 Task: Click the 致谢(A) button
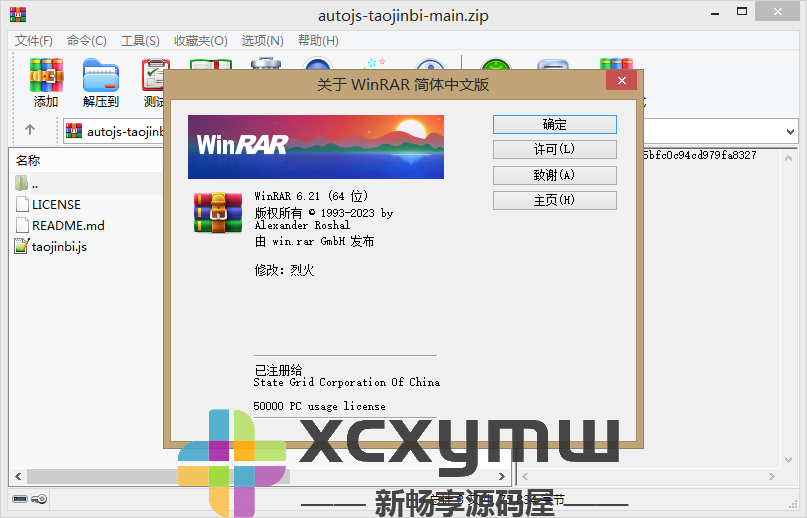554,175
